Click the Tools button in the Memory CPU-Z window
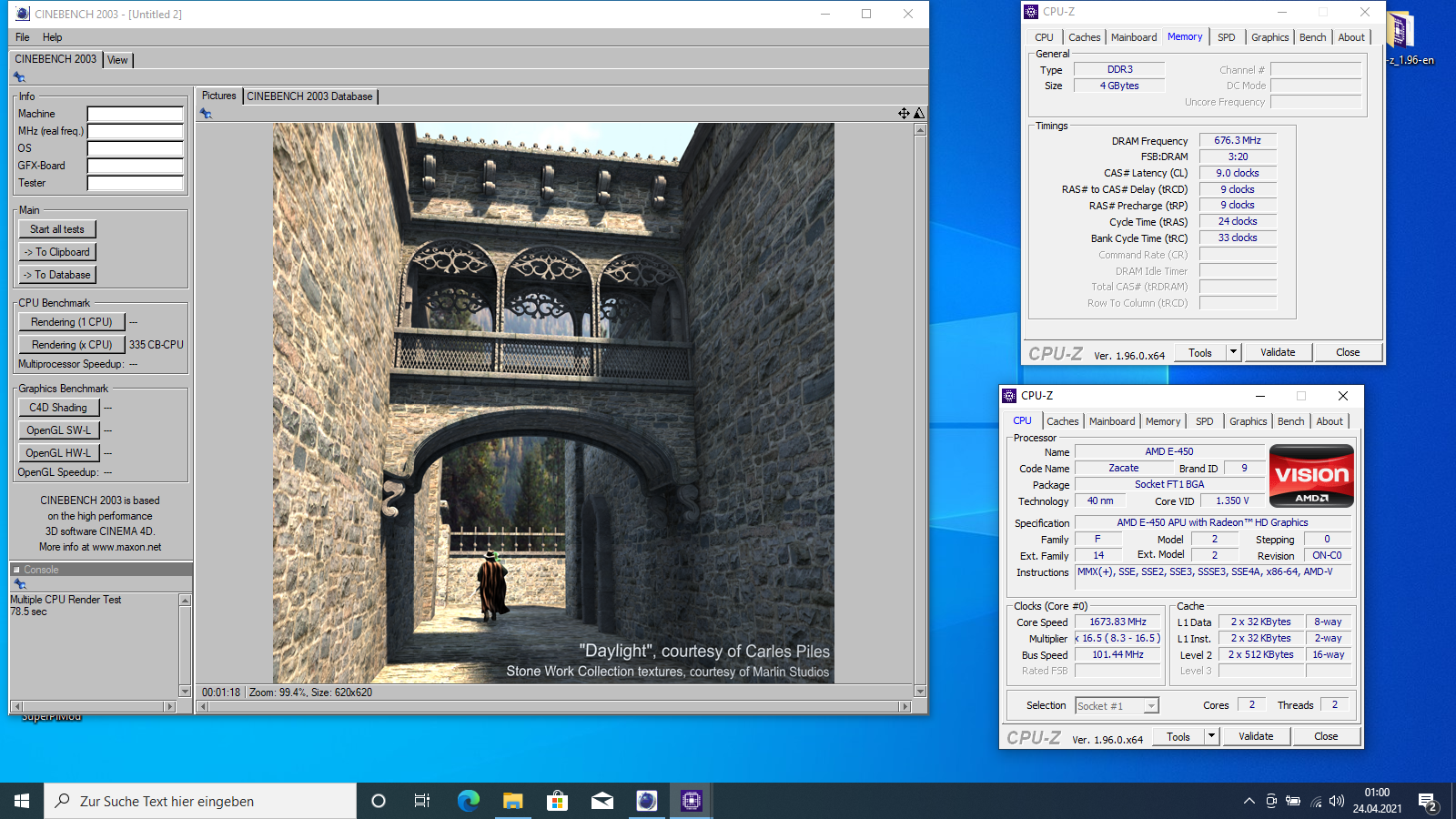The image size is (1456, 819). [1200, 353]
